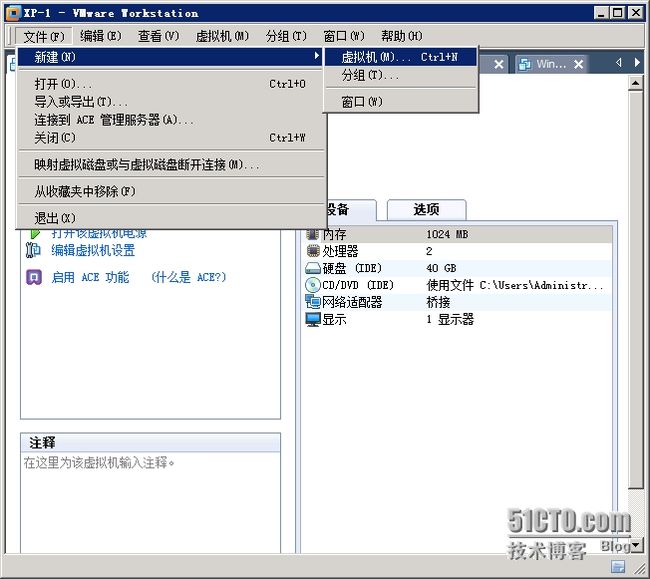Open the 分组(T) menu in menu bar
Viewport: 650px width, 579px height.
pos(286,36)
